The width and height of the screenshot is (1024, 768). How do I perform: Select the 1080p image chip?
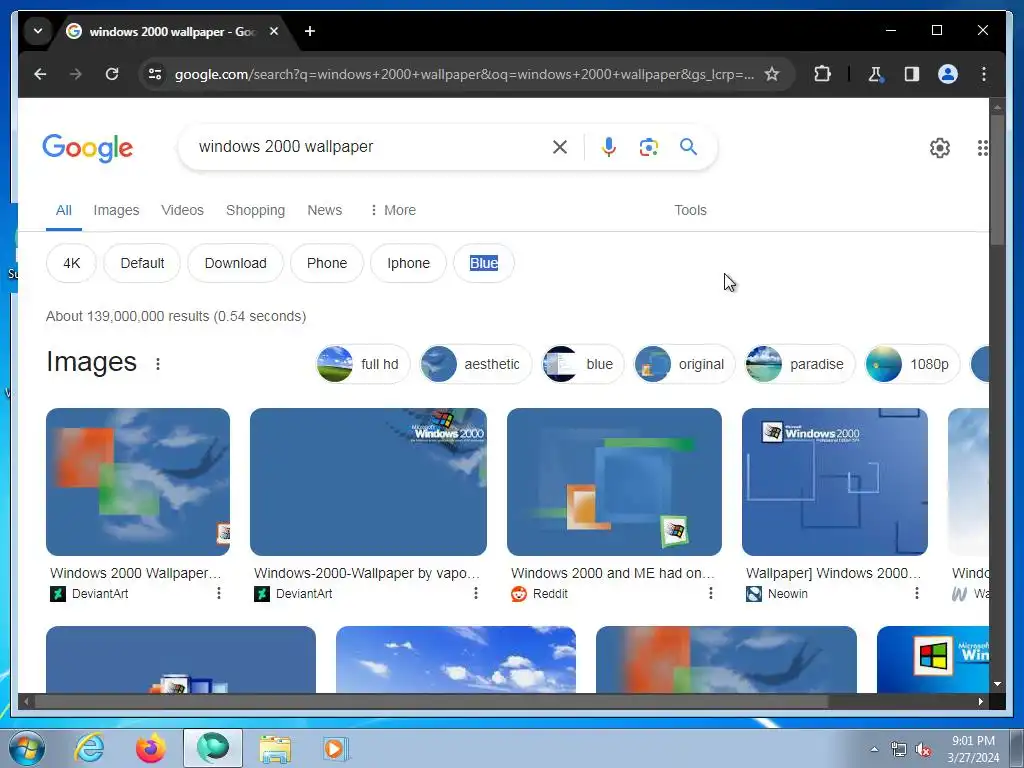pos(912,364)
